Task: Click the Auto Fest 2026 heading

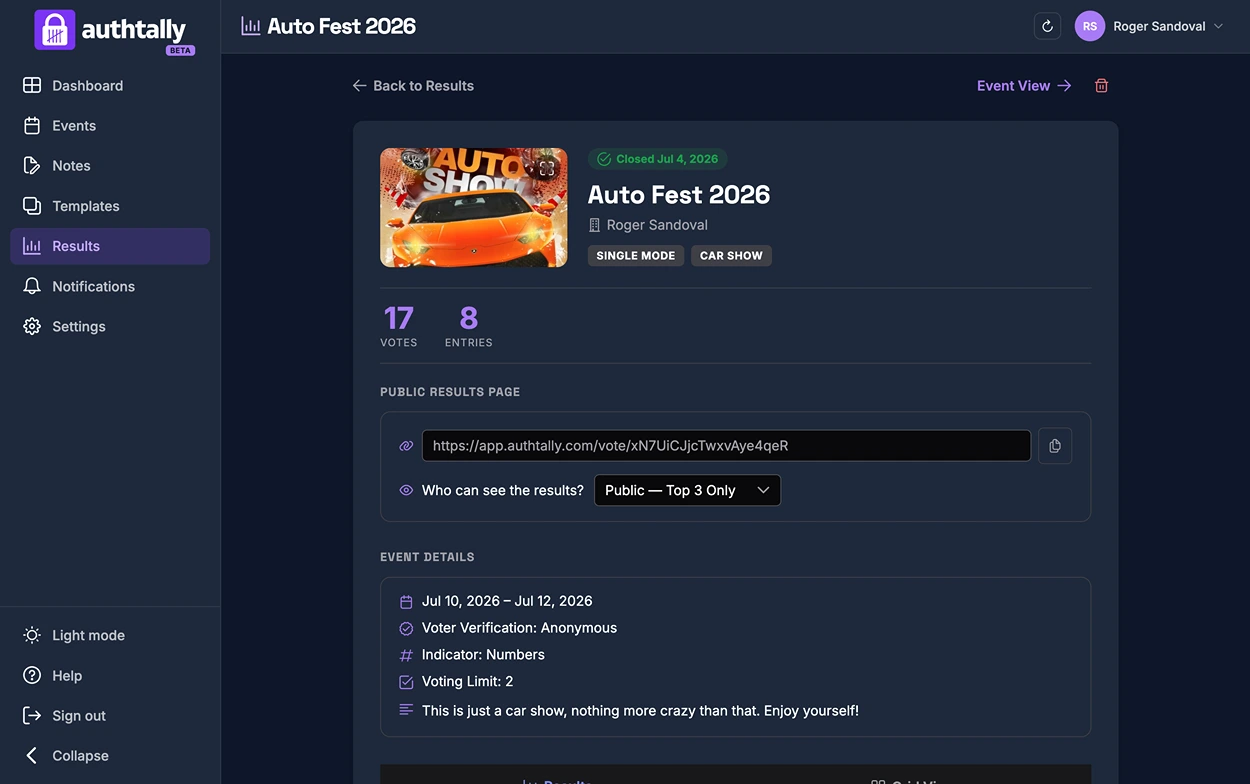Action: (x=679, y=194)
